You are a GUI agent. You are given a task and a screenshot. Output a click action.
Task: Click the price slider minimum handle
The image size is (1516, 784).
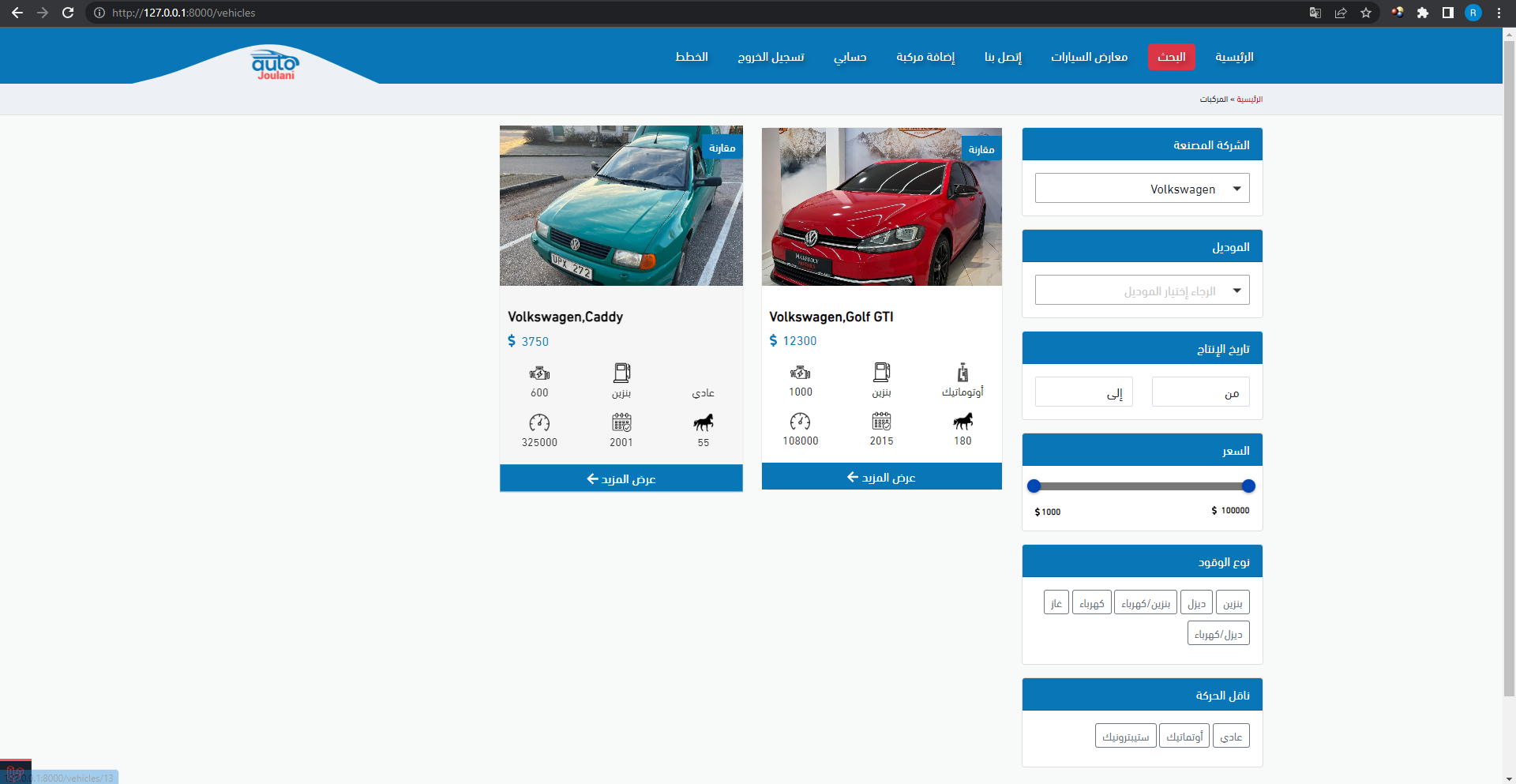pyautogui.click(x=1034, y=486)
